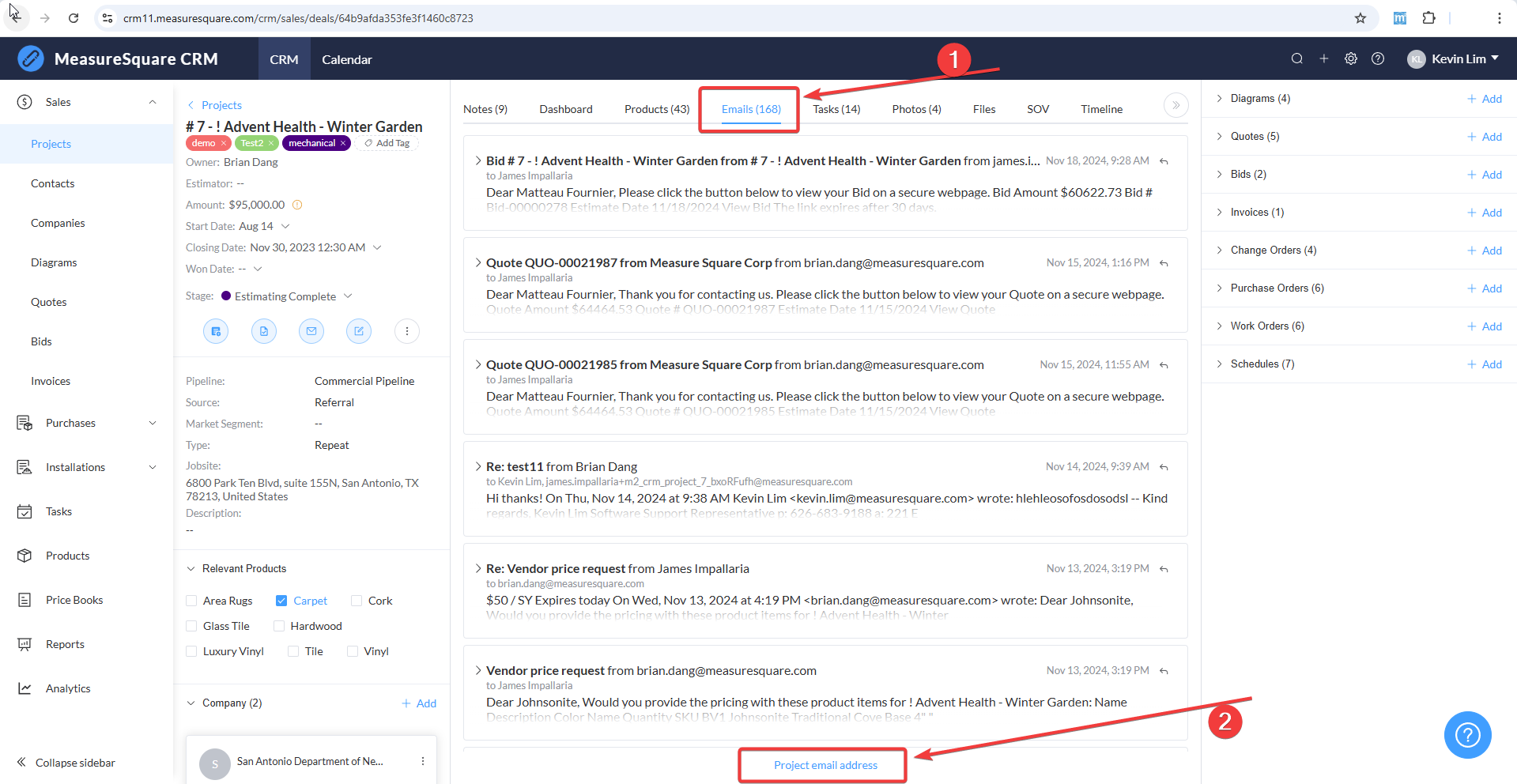1517x784 pixels.
Task: Collapse the sidebar
Action: tap(66, 763)
